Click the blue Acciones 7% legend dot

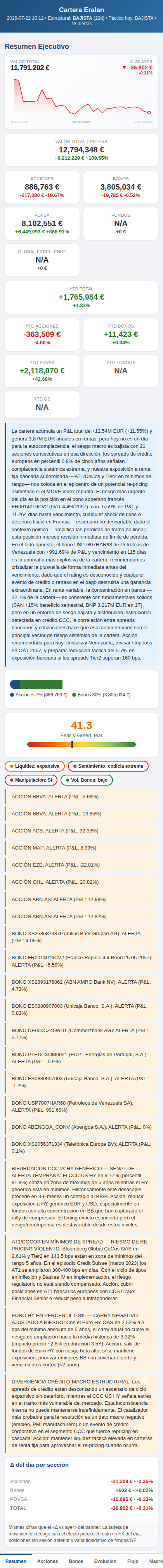(x=12, y=694)
